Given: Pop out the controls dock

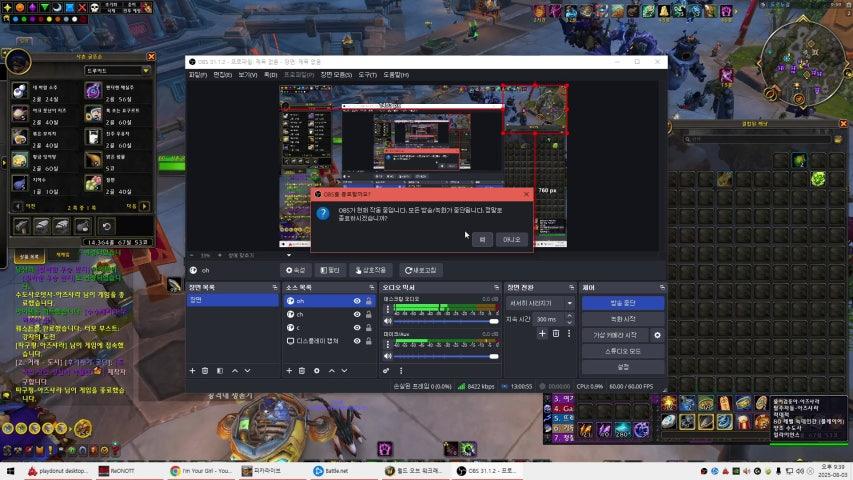Looking at the screenshot, I should [662, 287].
